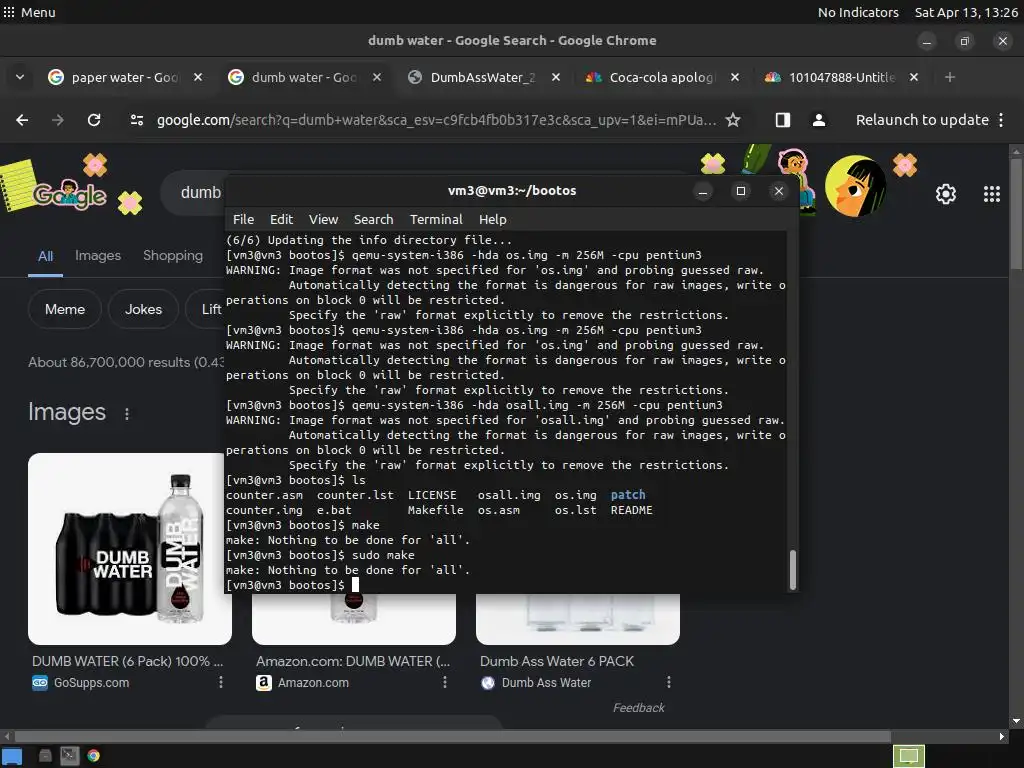
Task: Switch to terminal via taskbar icon
Action: pos(69,756)
